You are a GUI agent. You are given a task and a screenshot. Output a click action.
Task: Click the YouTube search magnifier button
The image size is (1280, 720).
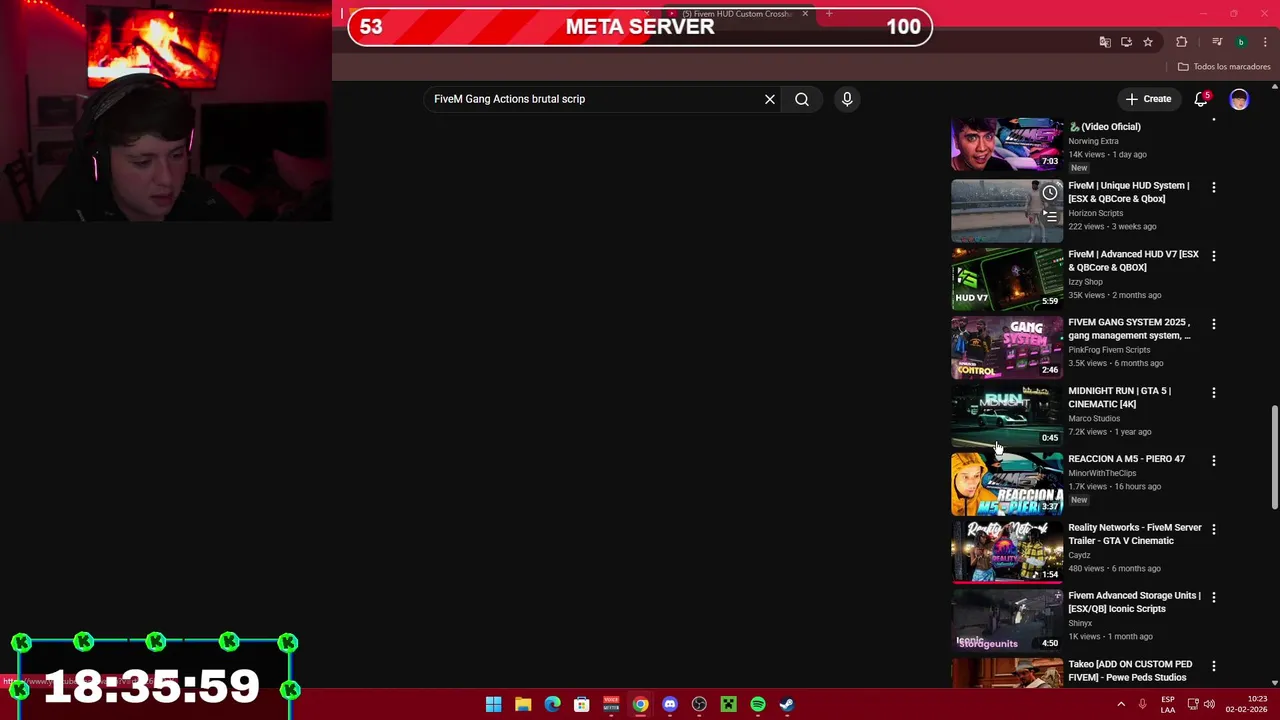pyautogui.click(x=802, y=99)
